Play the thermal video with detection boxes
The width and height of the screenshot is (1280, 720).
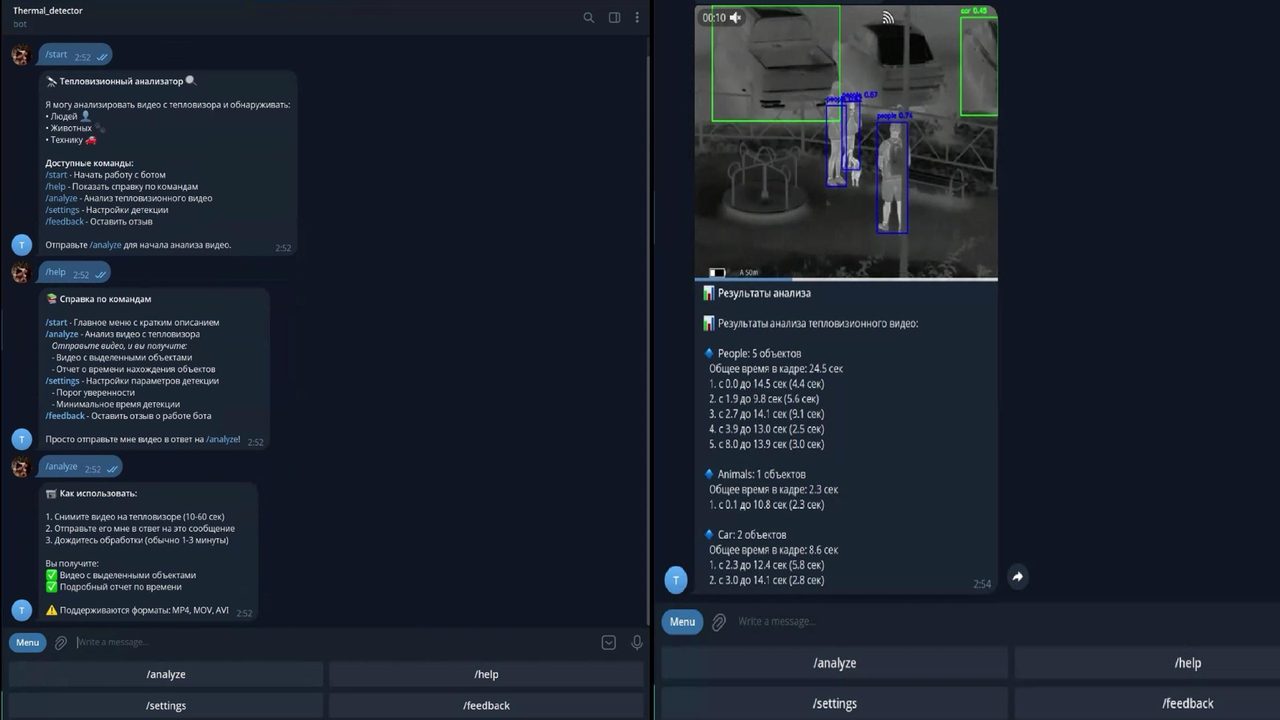tap(846, 140)
